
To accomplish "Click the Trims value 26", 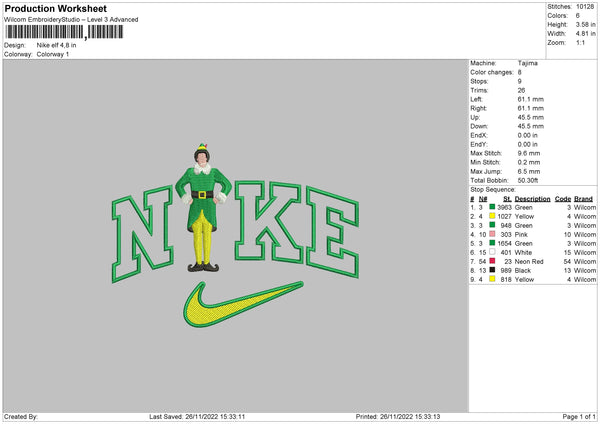I will tap(522, 90).
